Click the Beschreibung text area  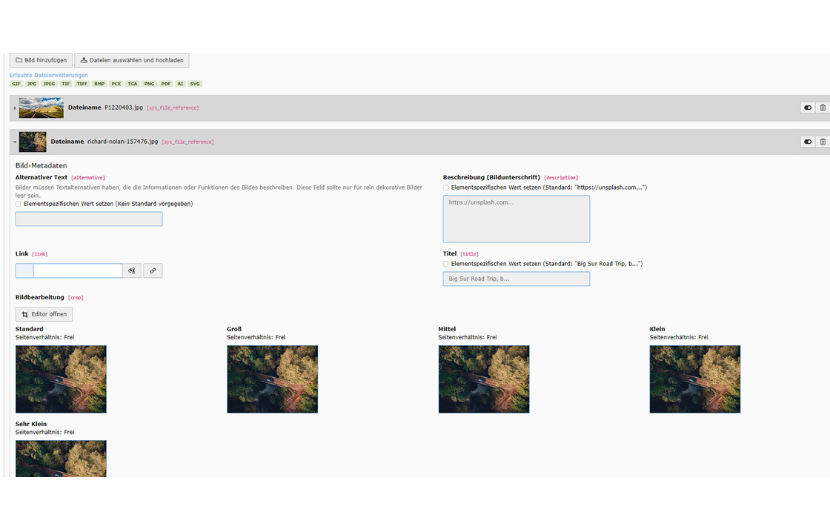516,219
